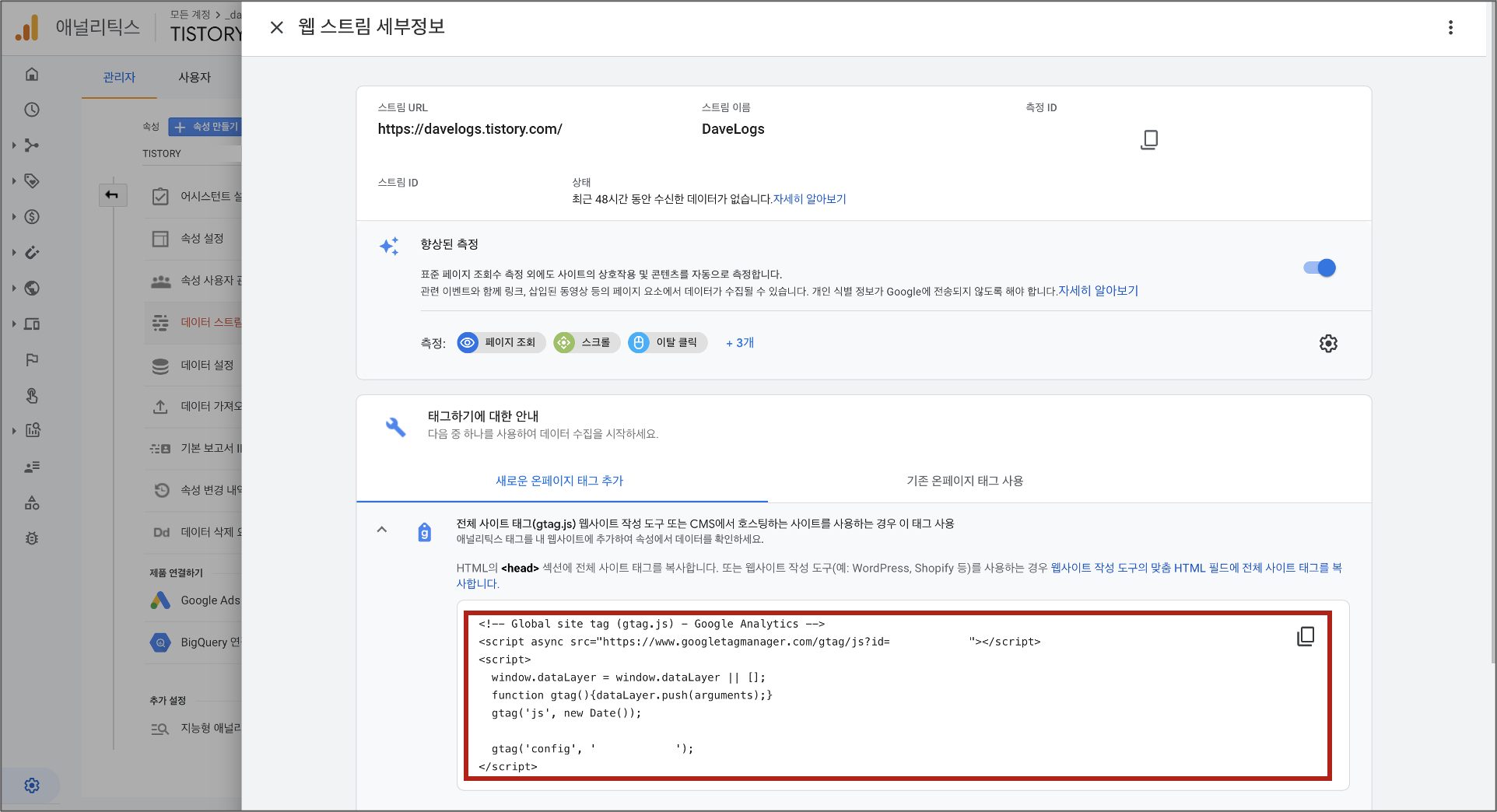The height and width of the screenshot is (812, 1497).
Task: Open the website builder HTML field link
Action: pos(899,576)
